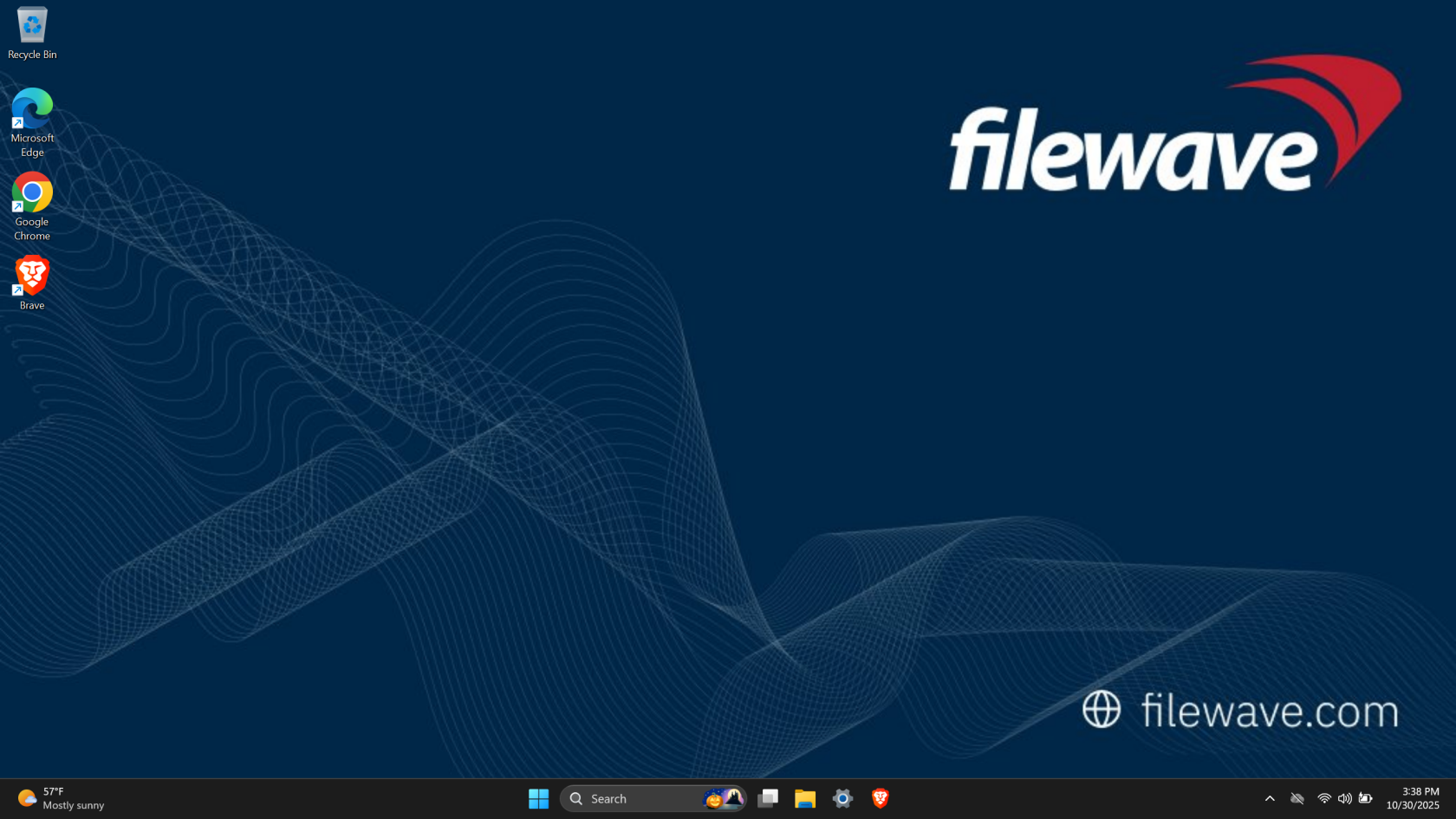Open Task View from the taskbar
1456x819 pixels.
(768, 798)
